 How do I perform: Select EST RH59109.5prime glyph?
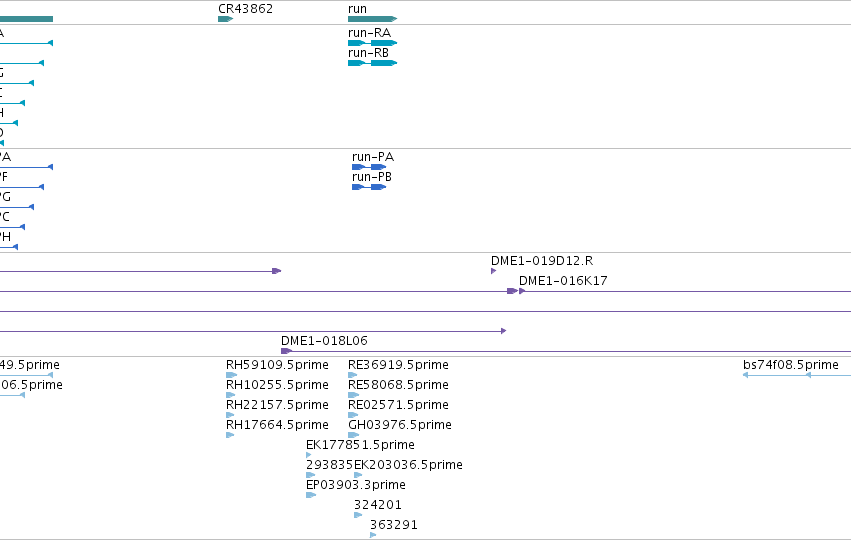[231, 375]
